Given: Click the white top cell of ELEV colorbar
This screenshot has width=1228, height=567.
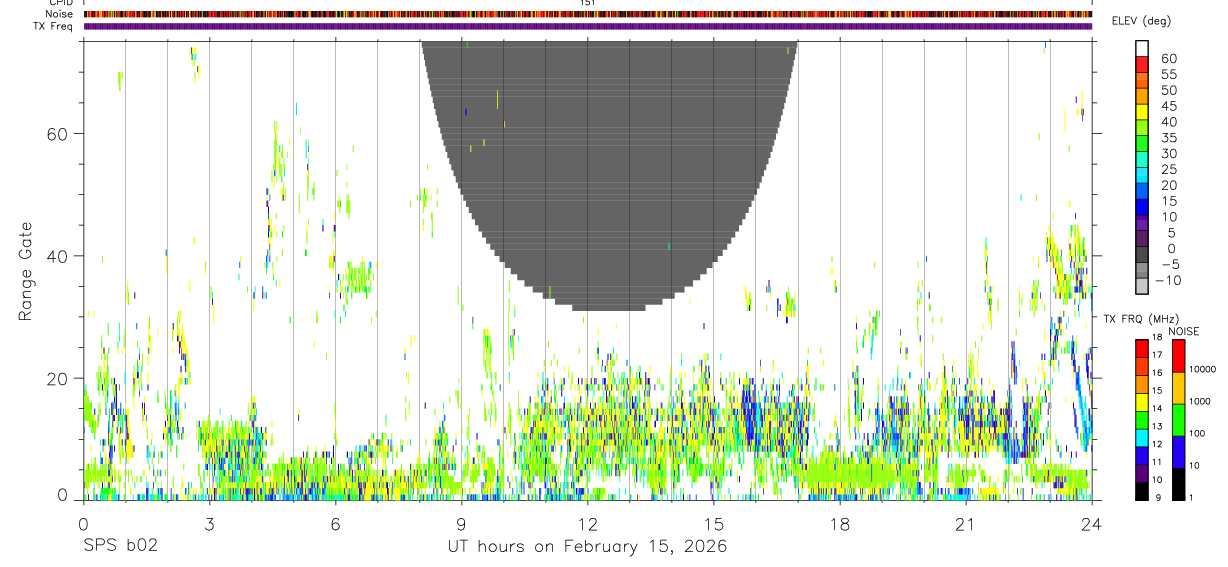Looking at the screenshot, I should (1141, 46).
